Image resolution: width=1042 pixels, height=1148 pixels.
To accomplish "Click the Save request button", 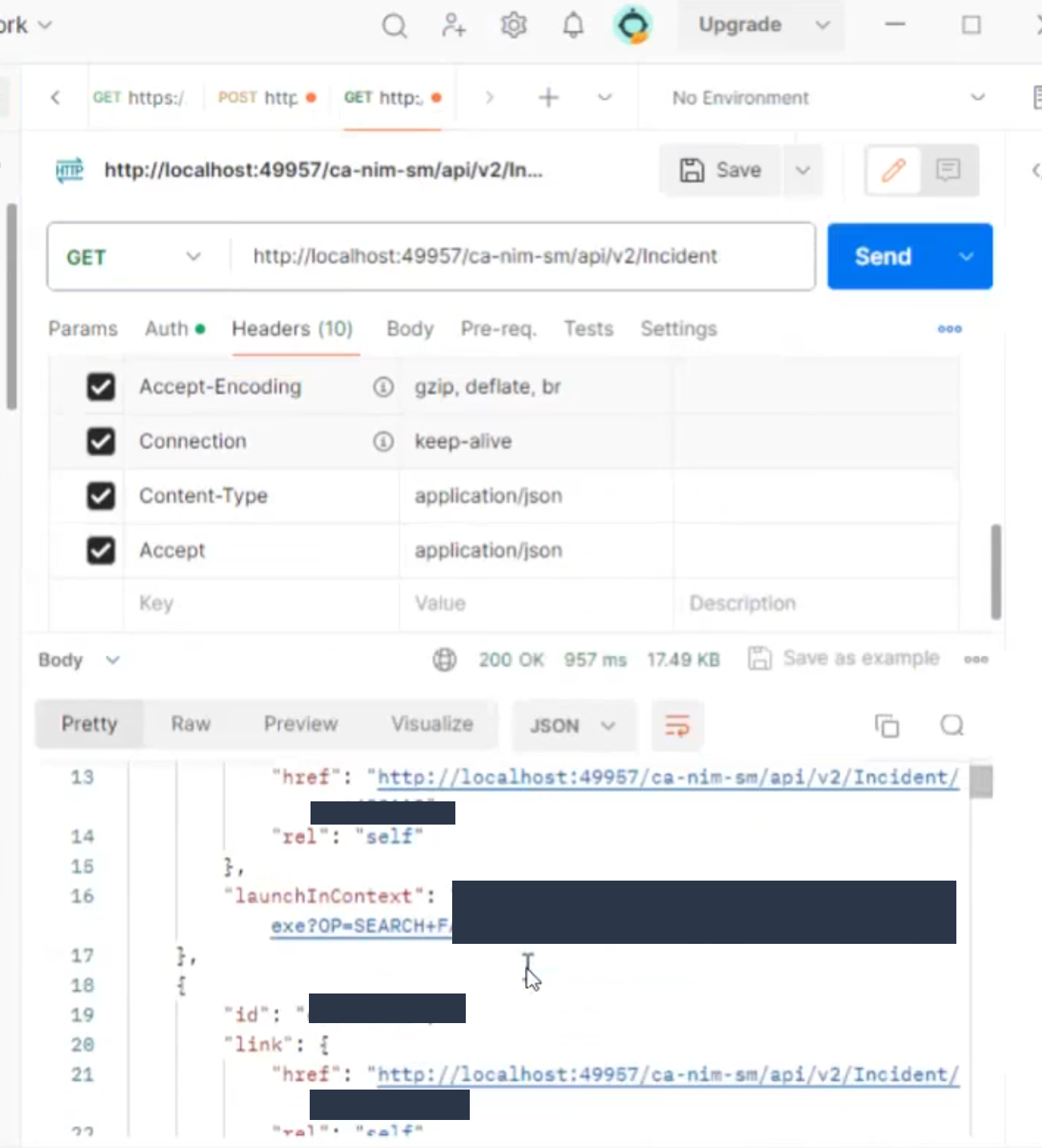I will point(720,170).
